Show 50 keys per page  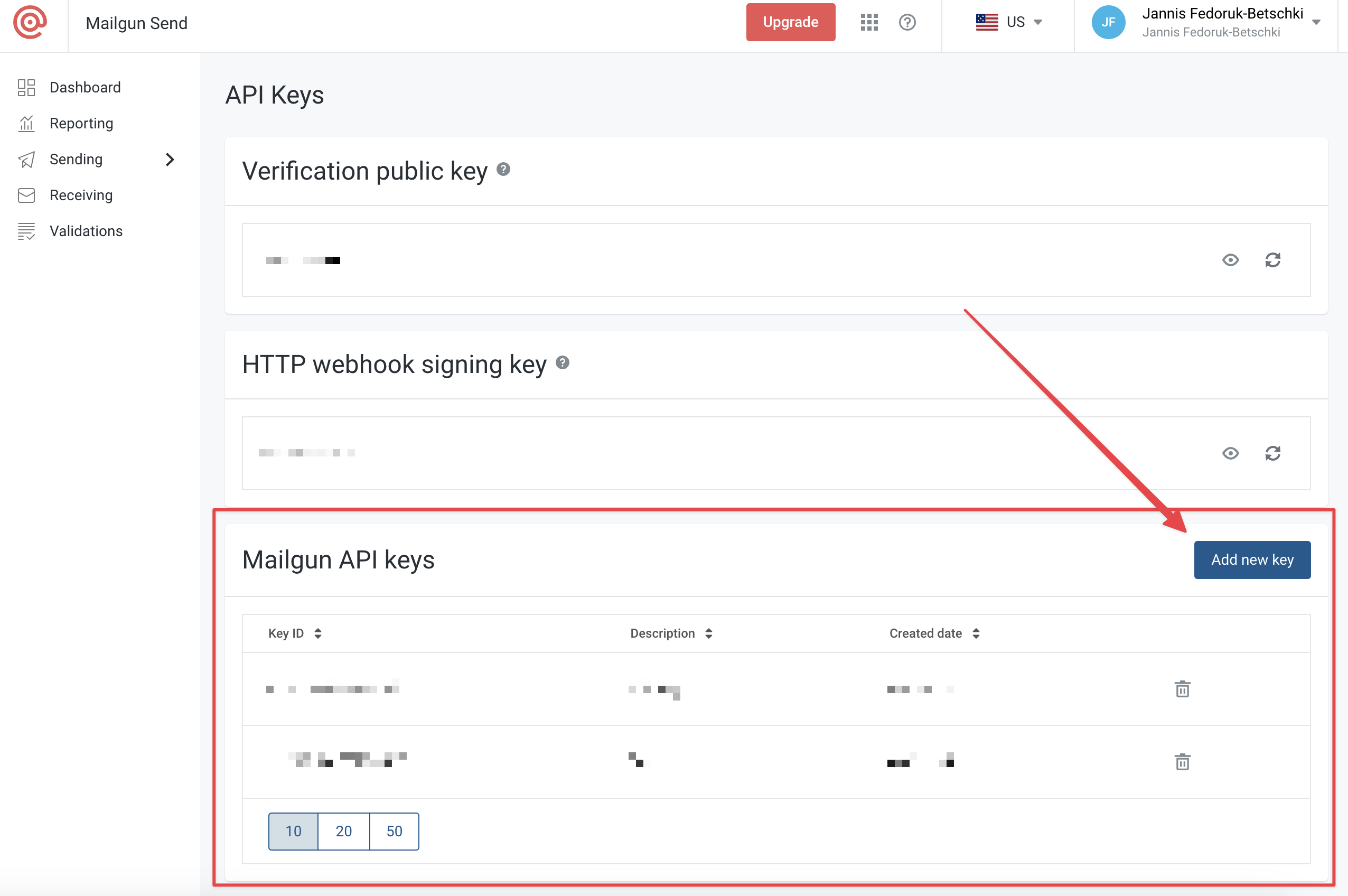click(x=394, y=831)
